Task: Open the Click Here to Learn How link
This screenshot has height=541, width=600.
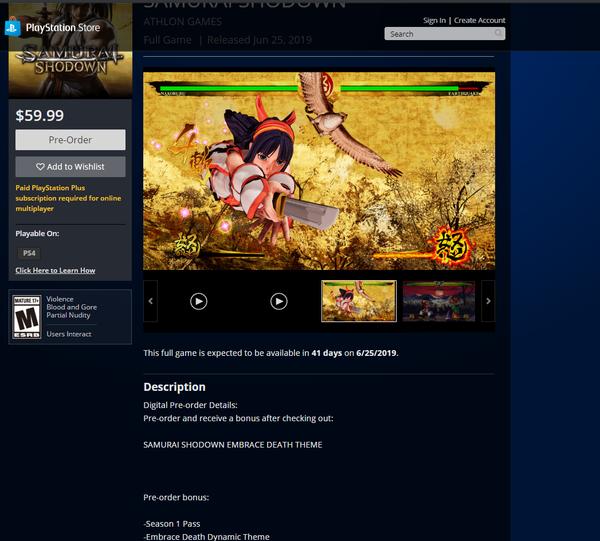Action: tap(55, 271)
